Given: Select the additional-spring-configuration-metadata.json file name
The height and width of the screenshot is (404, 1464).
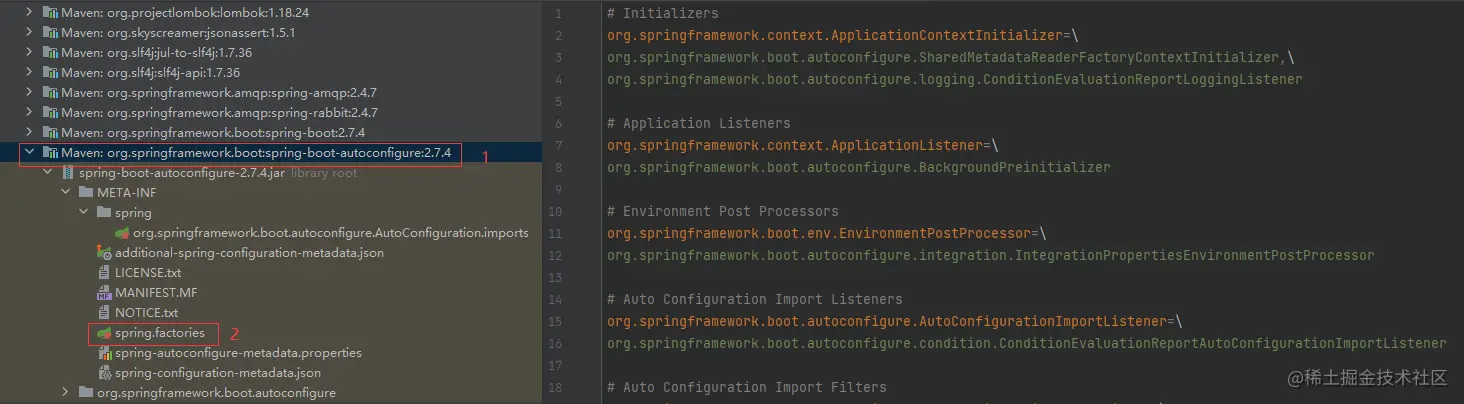Looking at the screenshot, I should (x=249, y=253).
